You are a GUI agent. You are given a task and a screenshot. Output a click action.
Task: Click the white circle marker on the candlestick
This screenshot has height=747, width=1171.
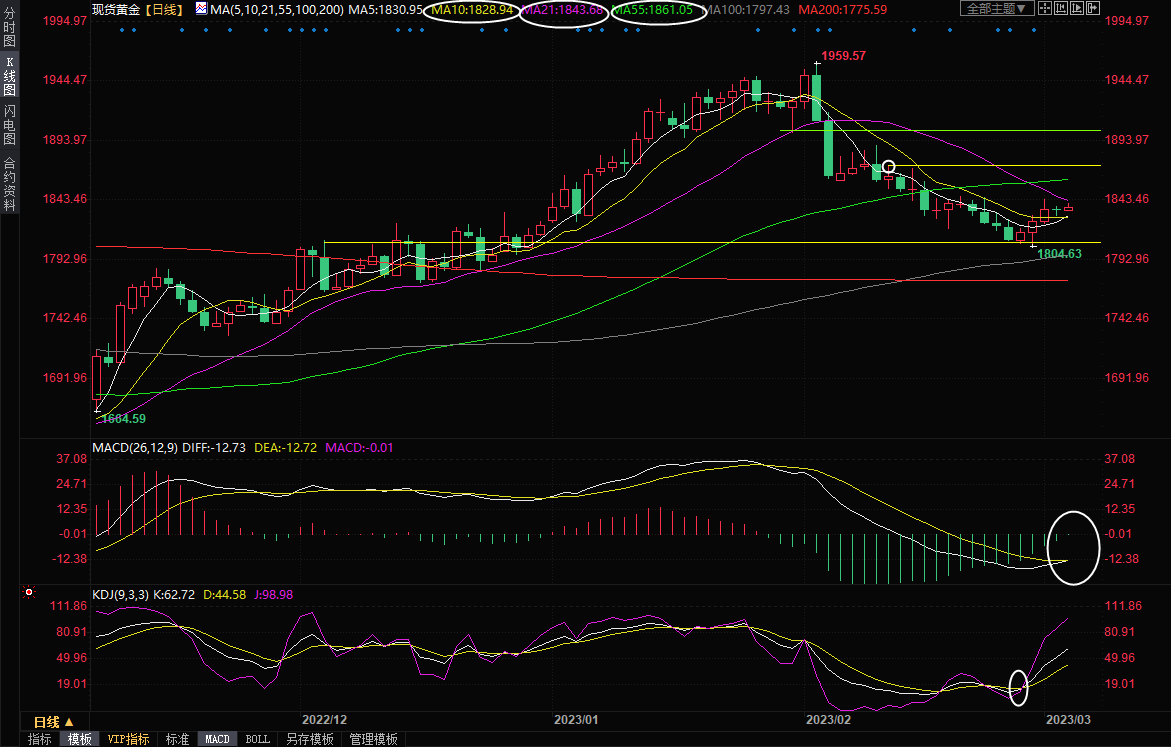(x=888, y=167)
